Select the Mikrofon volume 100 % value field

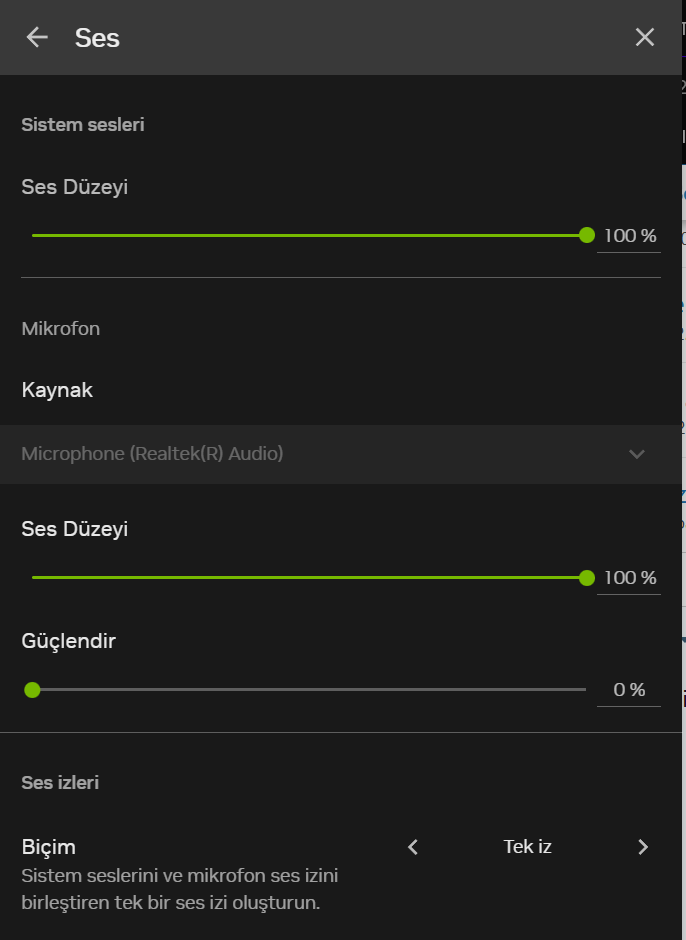(x=629, y=578)
